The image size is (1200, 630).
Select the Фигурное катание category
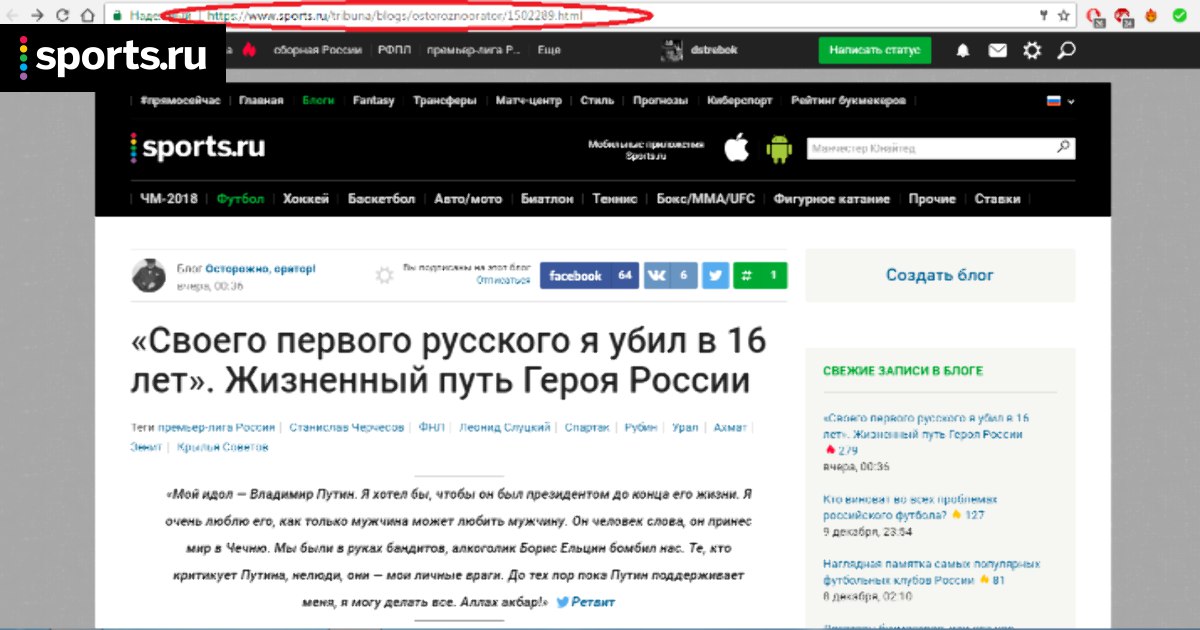pos(832,199)
